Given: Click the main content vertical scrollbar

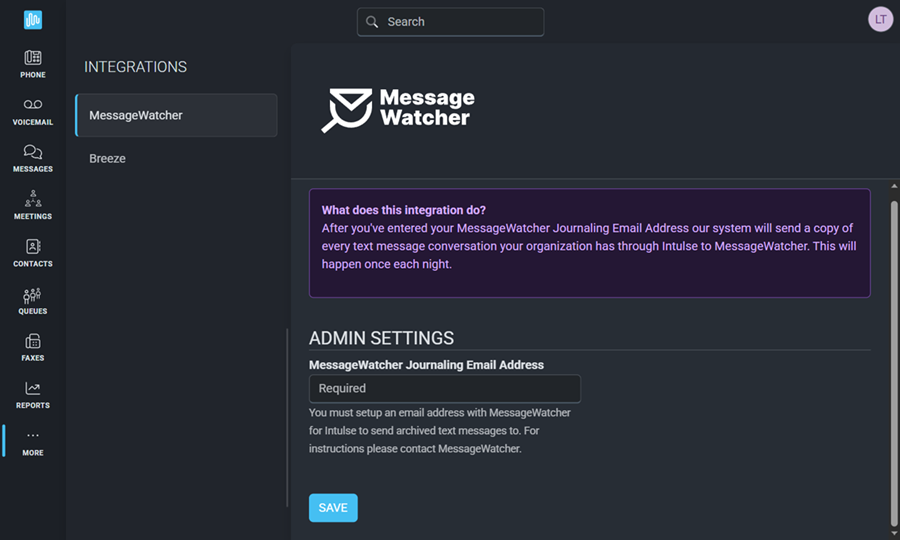Looking at the screenshot, I should coord(893,360).
